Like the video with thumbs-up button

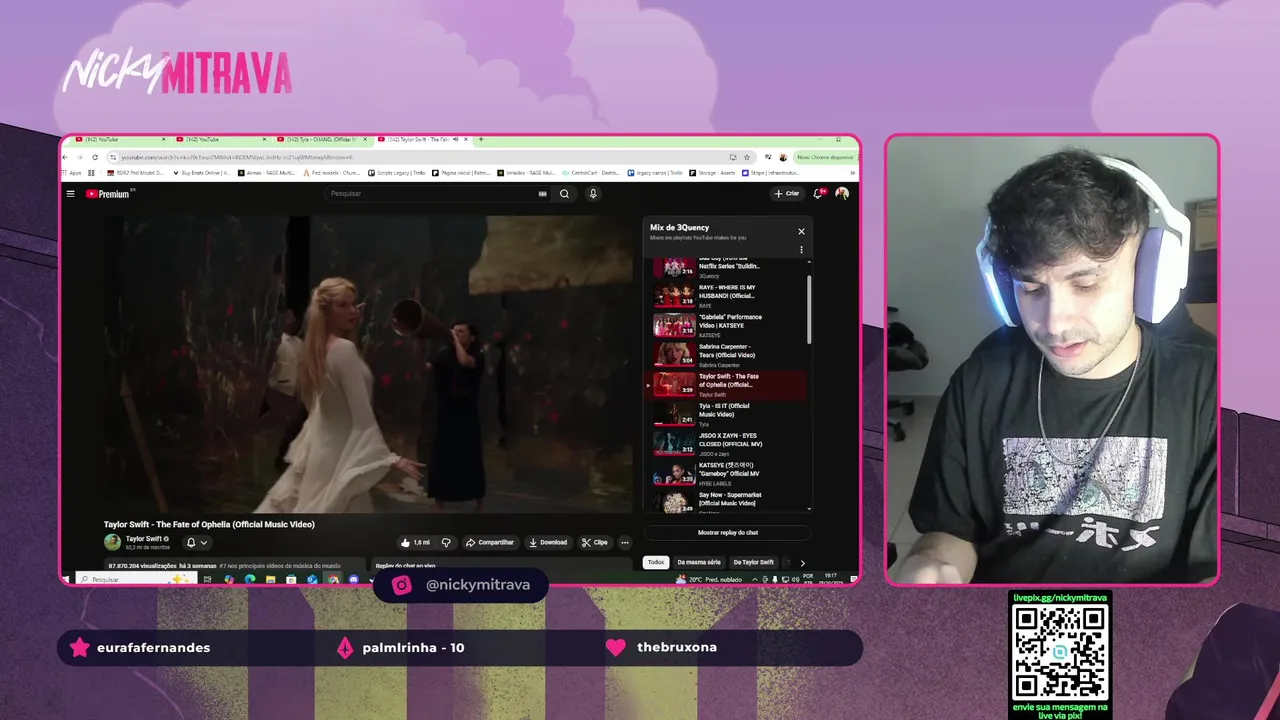coord(415,542)
